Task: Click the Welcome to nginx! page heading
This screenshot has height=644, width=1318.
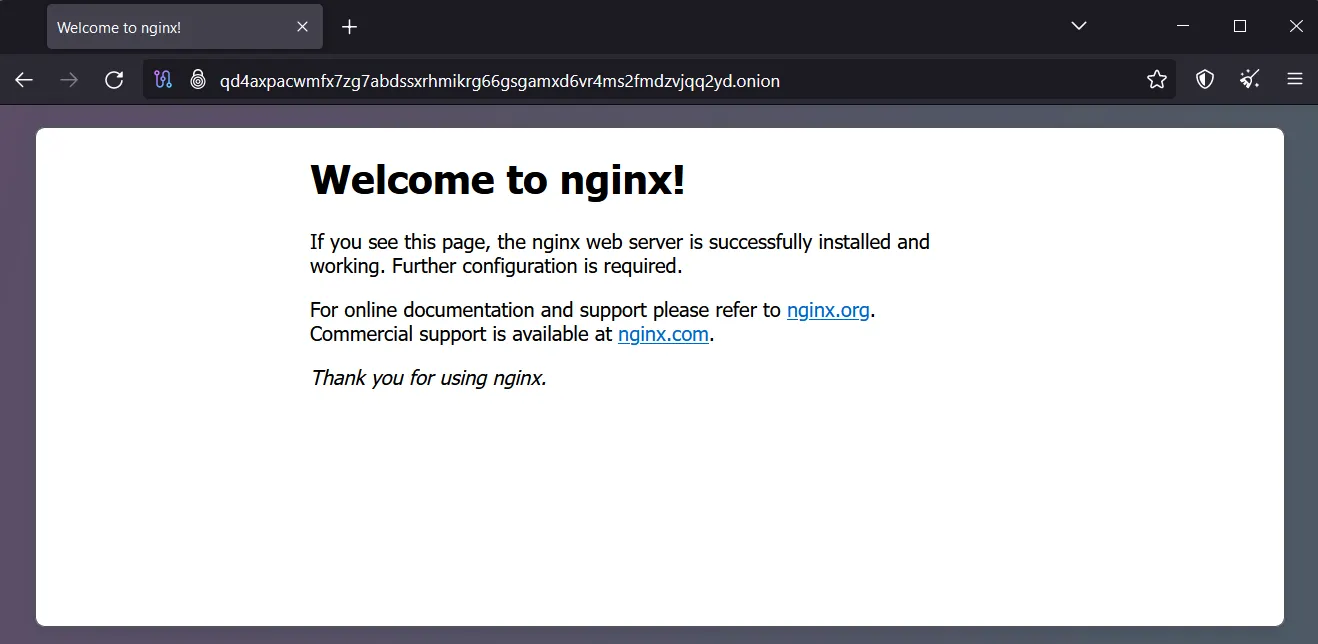Action: pos(498,180)
